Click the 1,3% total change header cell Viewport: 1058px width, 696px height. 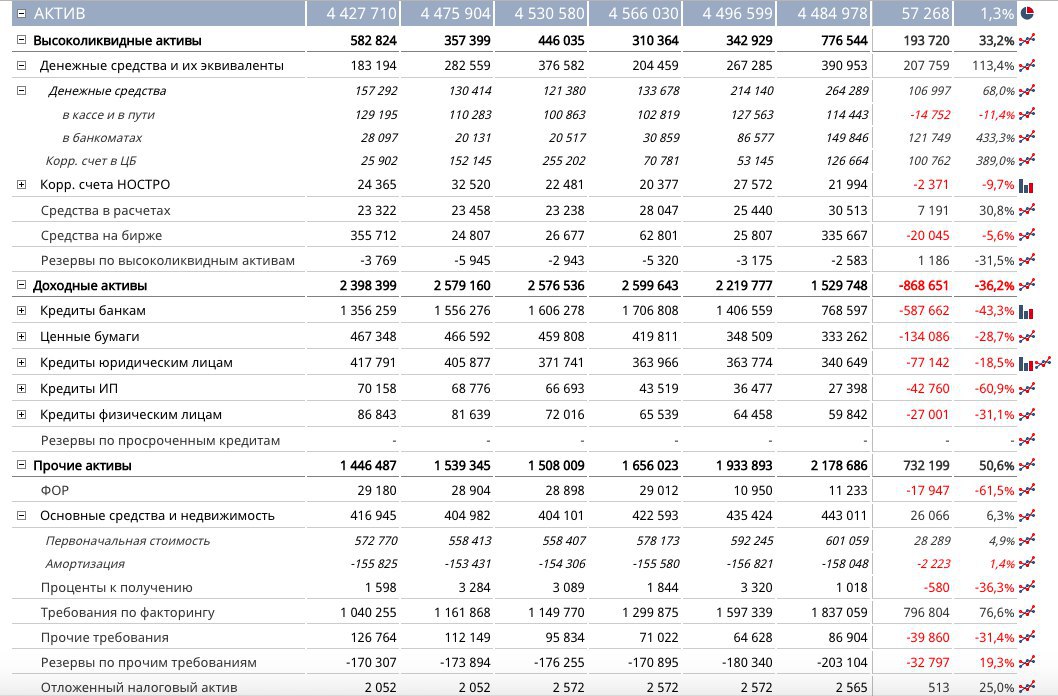[984, 14]
